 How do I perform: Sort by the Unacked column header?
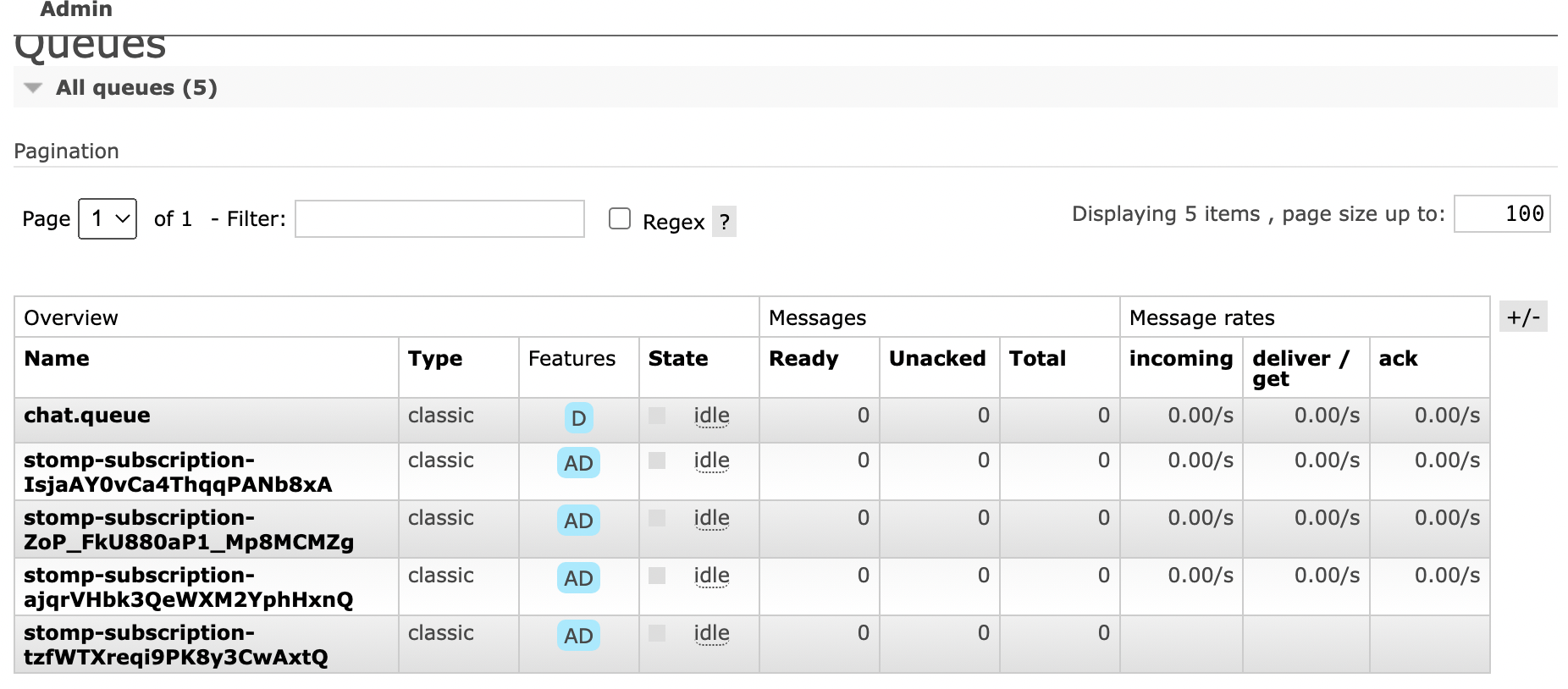pyautogui.click(x=937, y=359)
